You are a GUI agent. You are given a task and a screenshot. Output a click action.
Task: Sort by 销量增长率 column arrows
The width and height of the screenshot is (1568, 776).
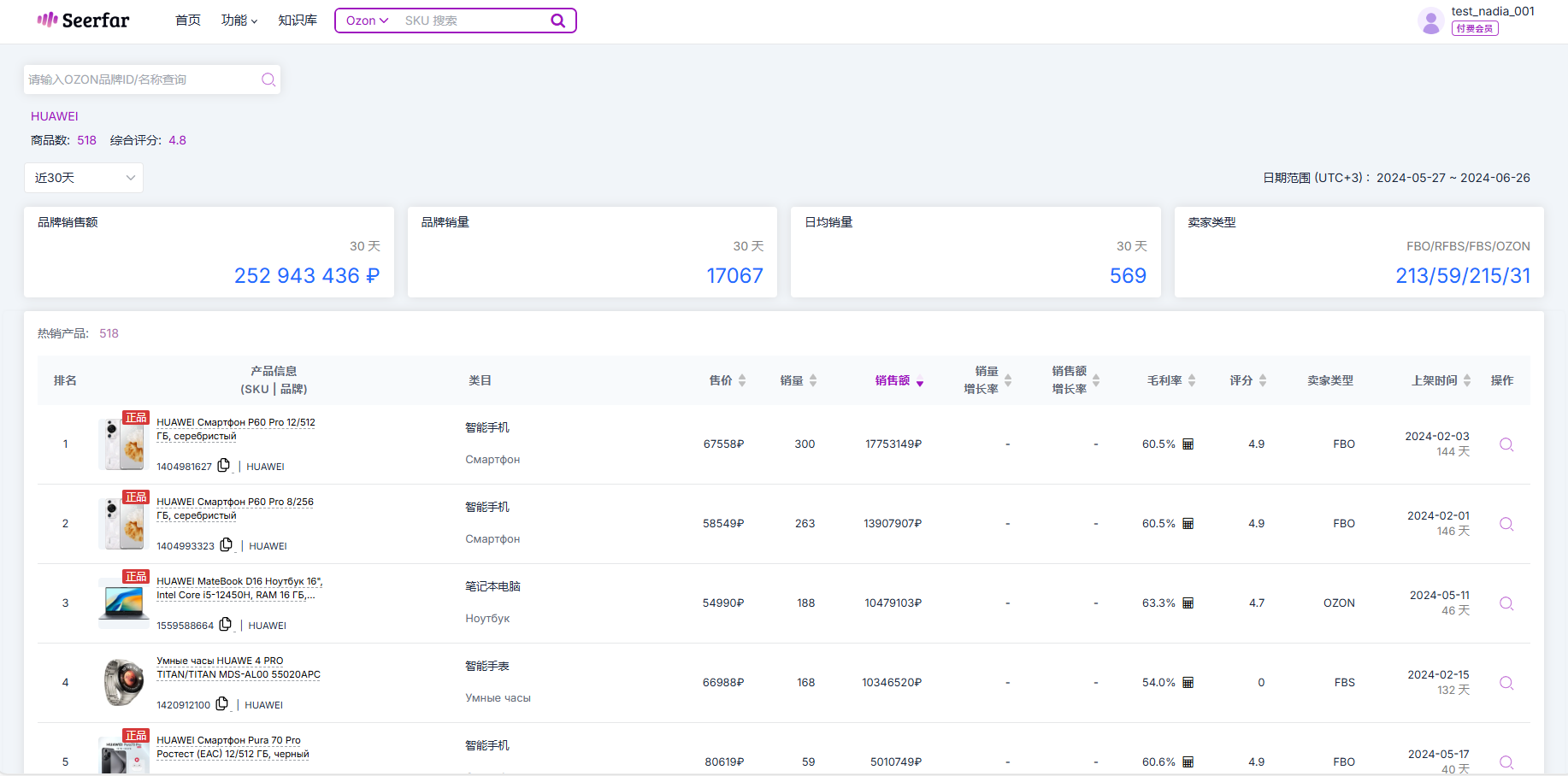point(1008,380)
